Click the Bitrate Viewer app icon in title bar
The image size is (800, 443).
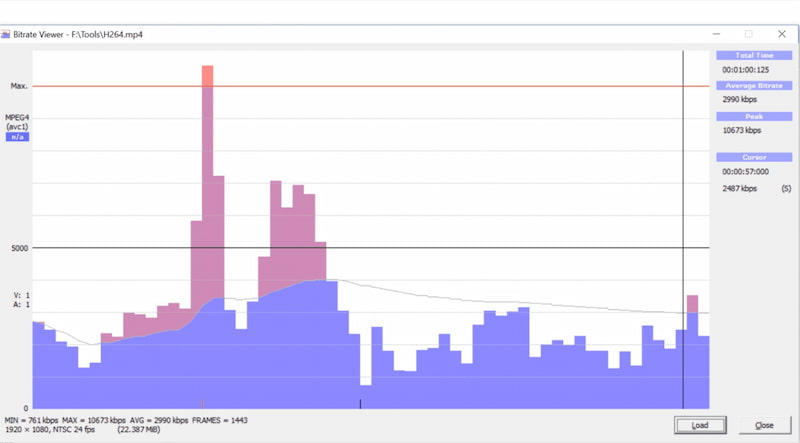[7, 34]
